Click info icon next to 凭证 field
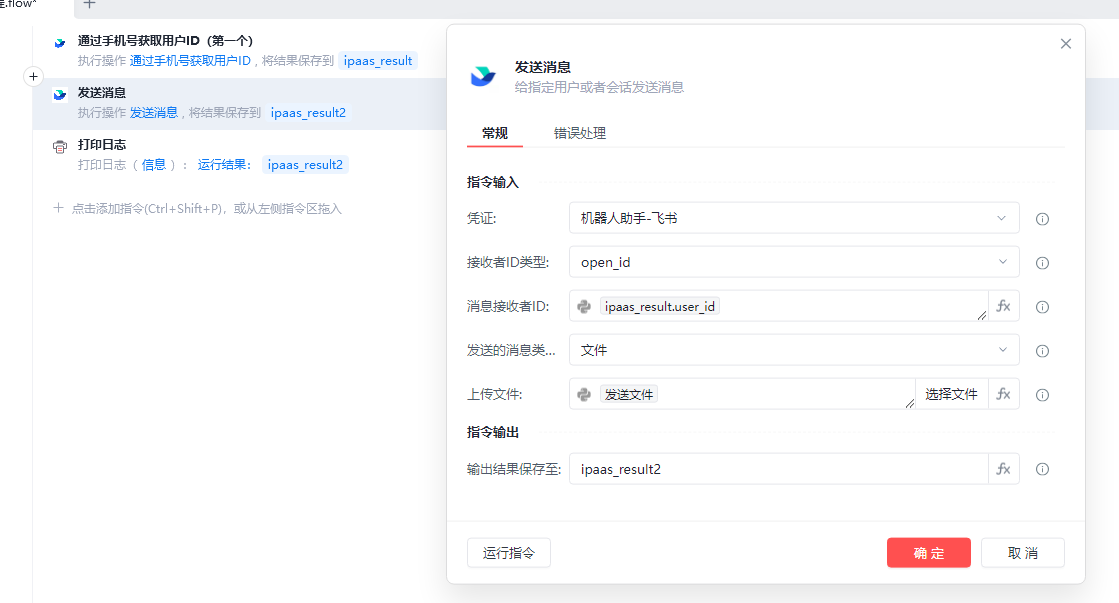Image resolution: width=1119 pixels, height=603 pixels. tap(1042, 219)
